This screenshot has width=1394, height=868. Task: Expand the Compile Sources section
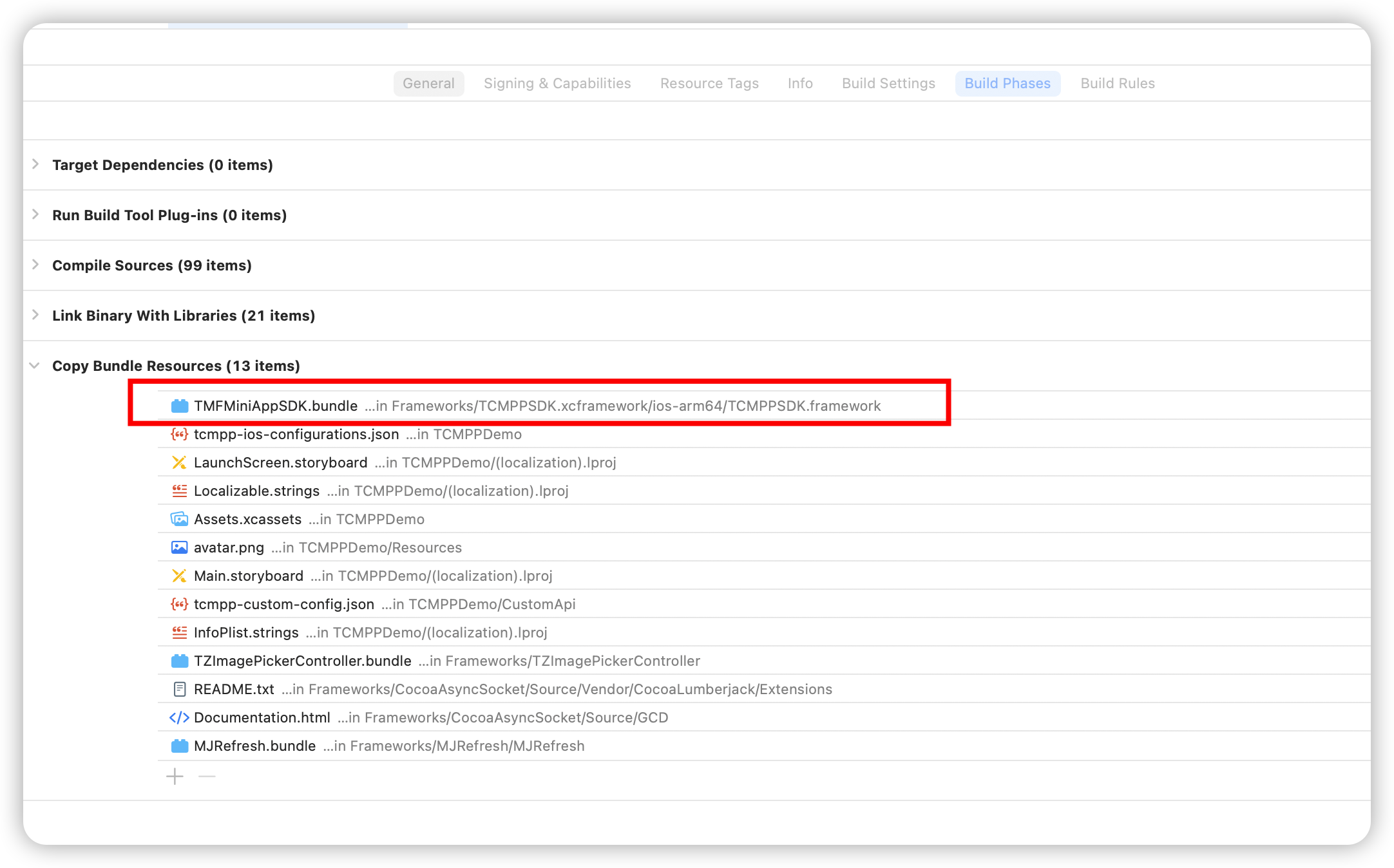click(x=35, y=265)
